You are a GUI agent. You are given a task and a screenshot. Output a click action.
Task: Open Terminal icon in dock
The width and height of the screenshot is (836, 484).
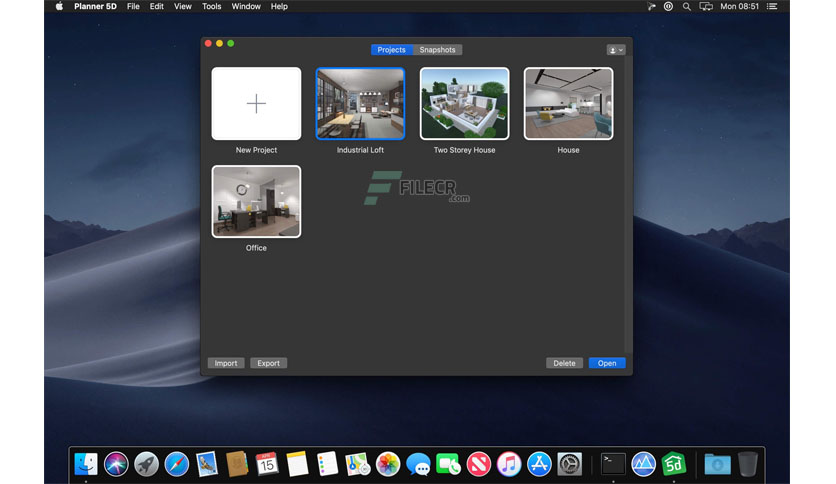point(613,464)
